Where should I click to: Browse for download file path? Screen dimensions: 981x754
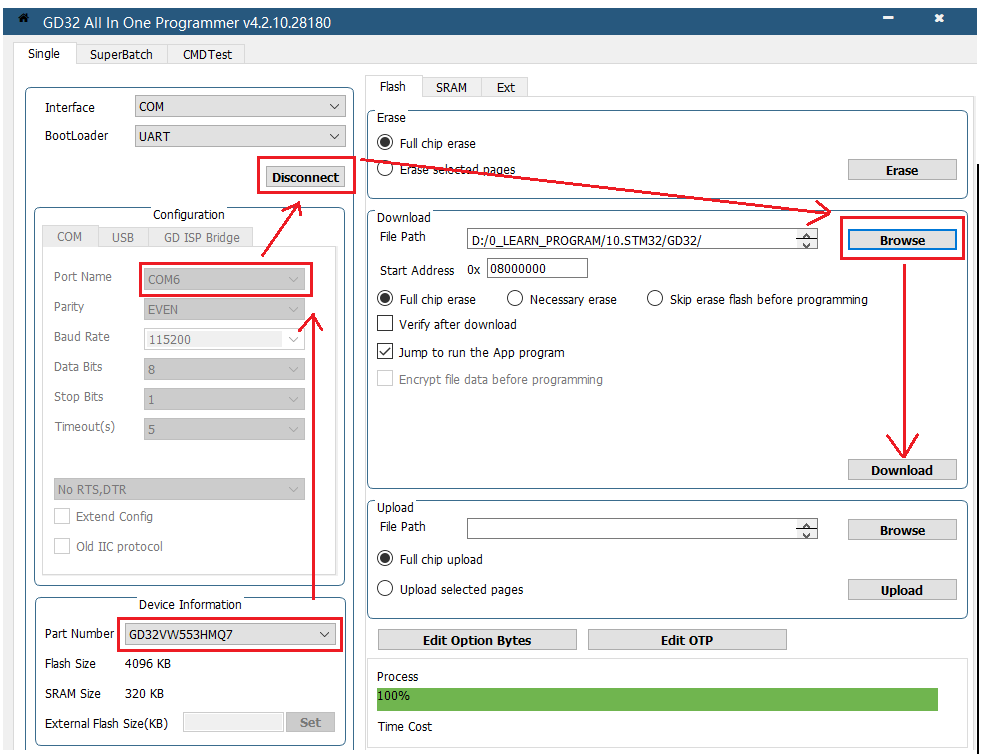(x=902, y=240)
